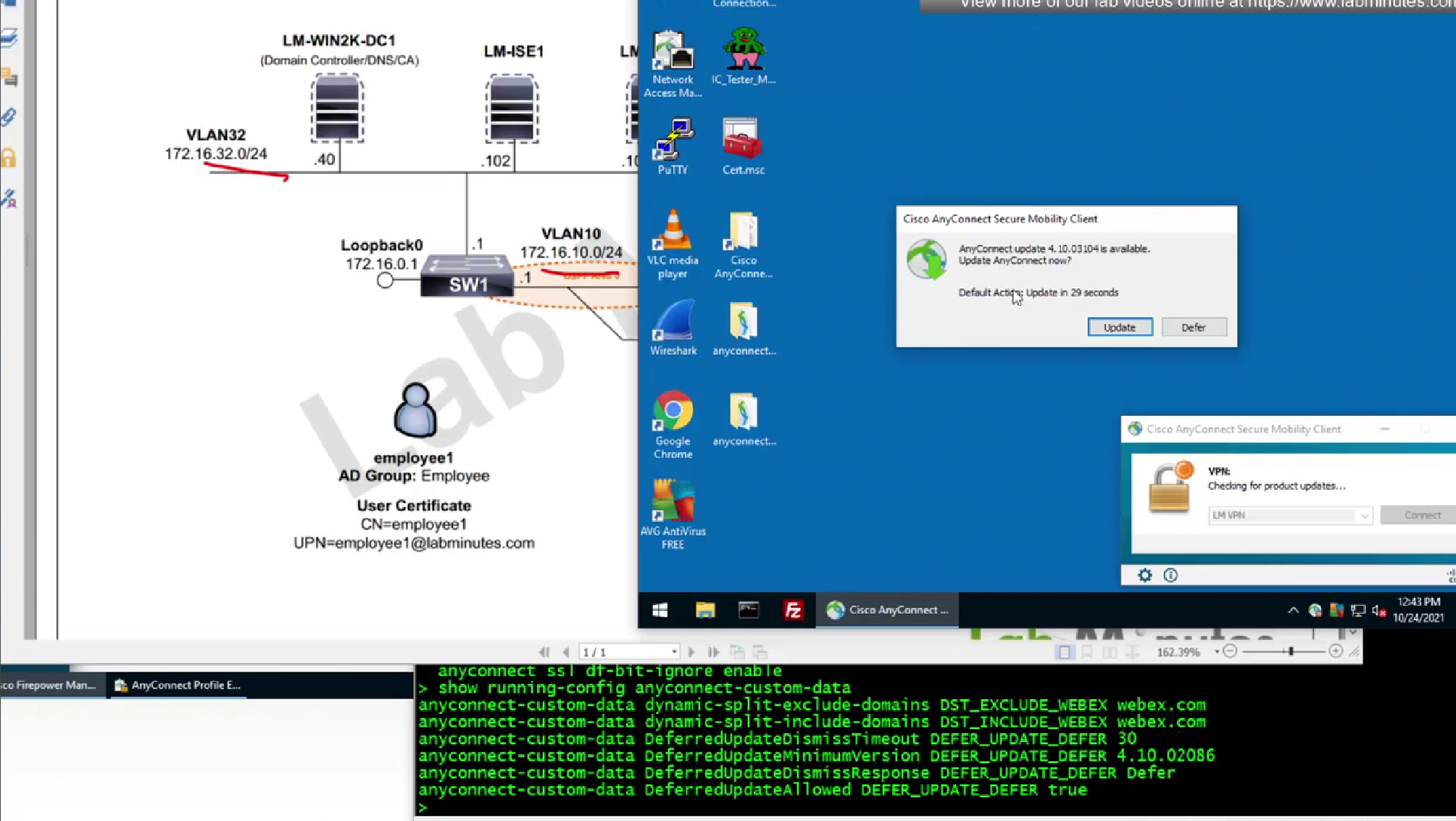Viewport: 1456px width, 821px height.
Task: Open File Explorer from the taskbar
Action: tap(704, 610)
